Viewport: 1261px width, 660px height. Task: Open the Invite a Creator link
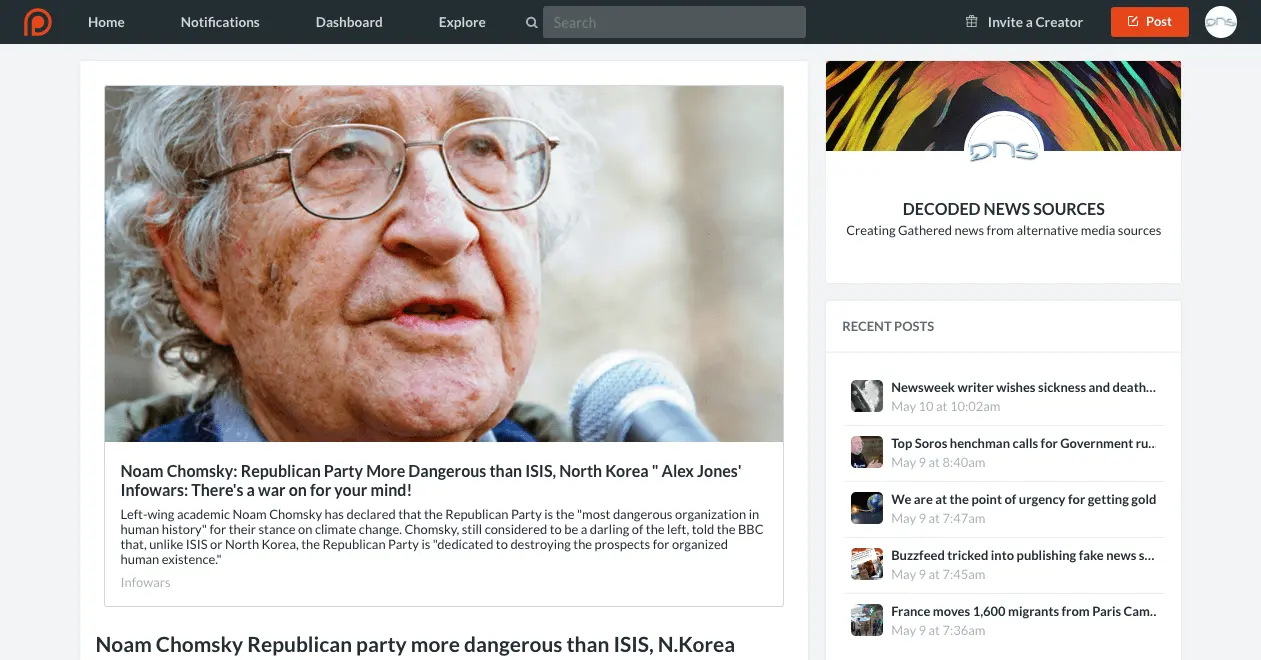(x=1035, y=22)
